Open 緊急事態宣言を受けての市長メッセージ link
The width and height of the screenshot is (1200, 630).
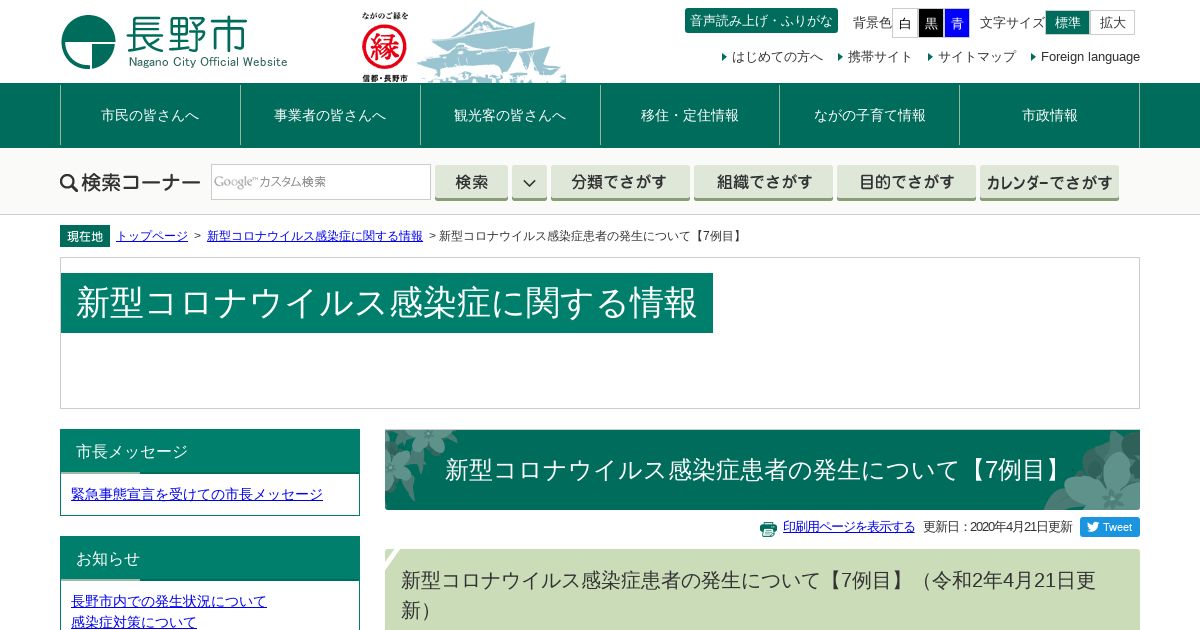pos(197,494)
